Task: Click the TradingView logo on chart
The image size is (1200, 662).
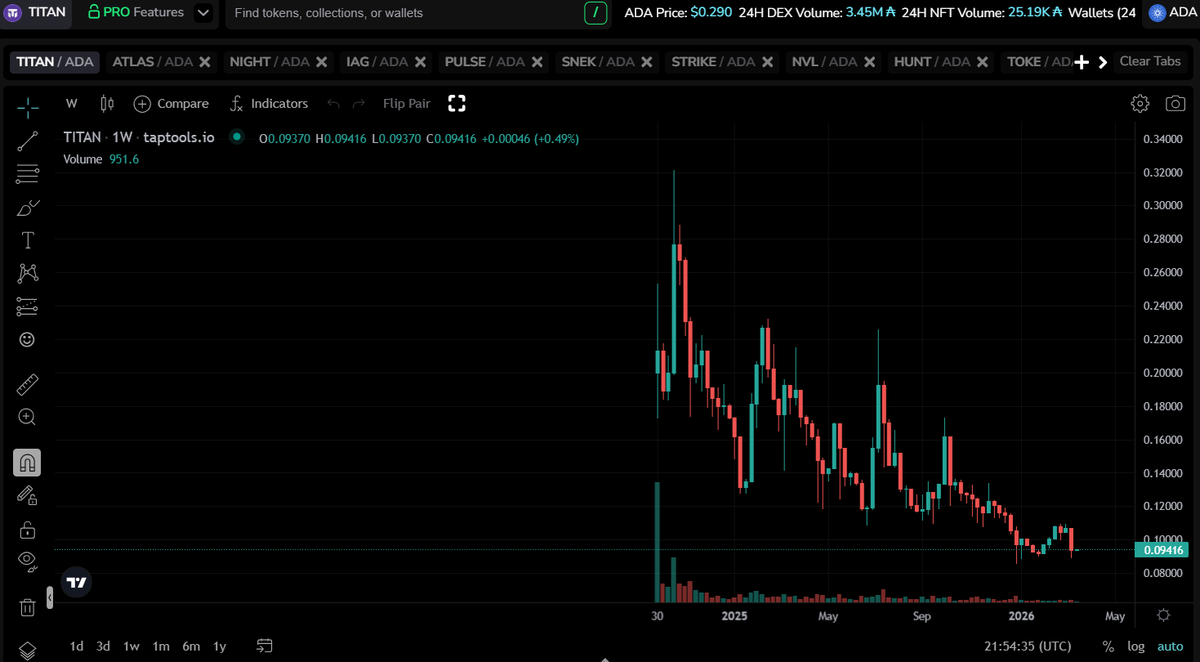Action: 76,582
